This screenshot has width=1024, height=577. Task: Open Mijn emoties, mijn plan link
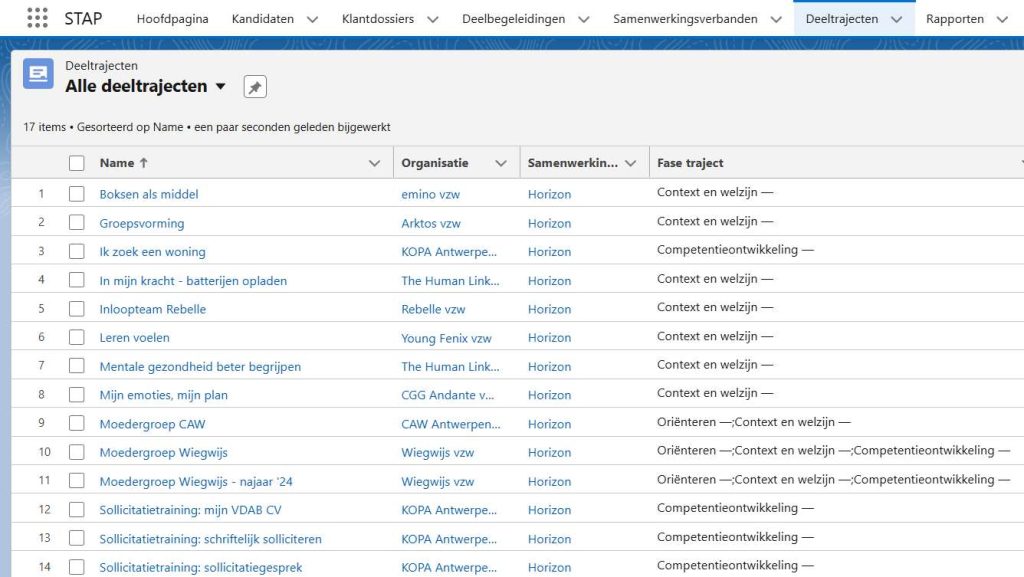(x=163, y=395)
